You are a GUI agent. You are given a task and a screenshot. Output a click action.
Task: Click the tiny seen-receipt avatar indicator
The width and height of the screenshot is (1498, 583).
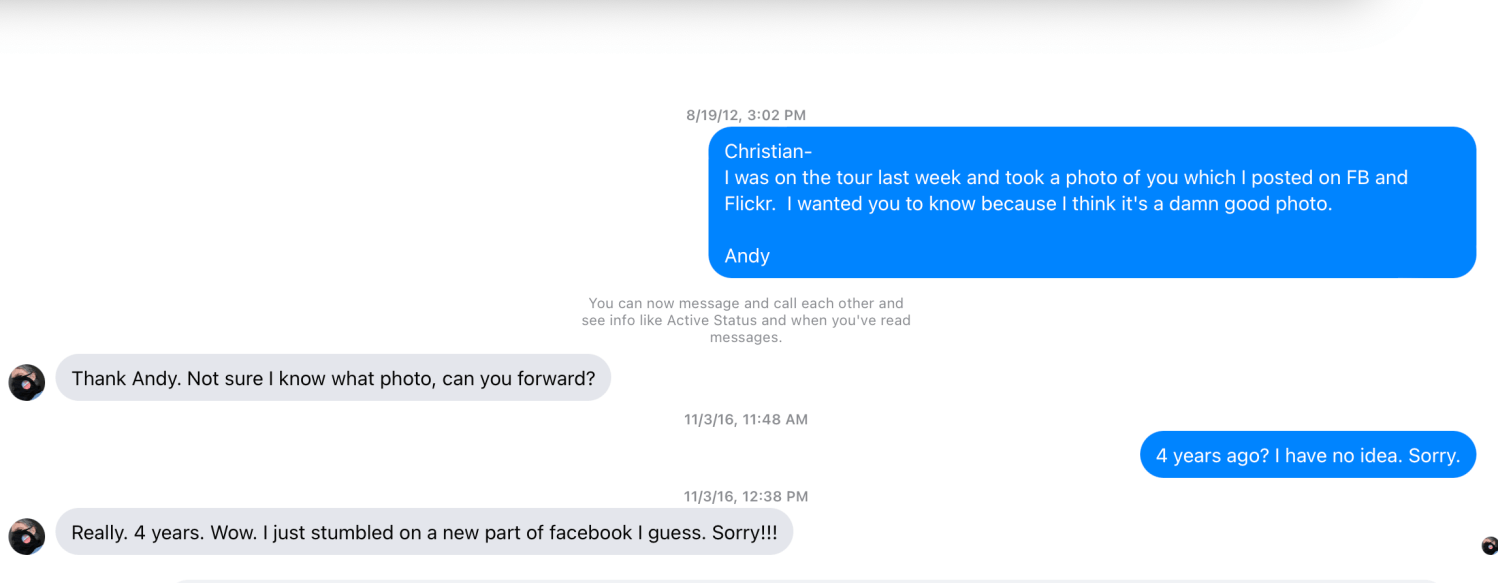(1489, 545)
